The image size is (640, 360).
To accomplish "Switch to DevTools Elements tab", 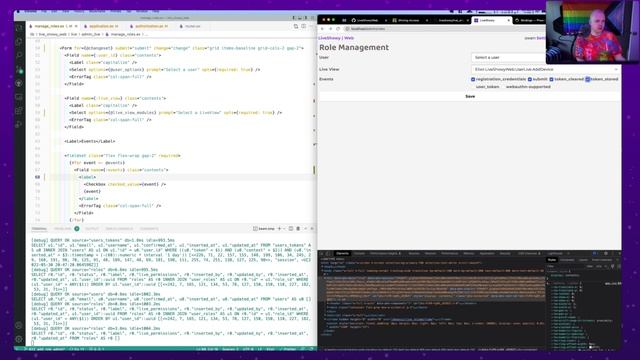I will coord(342,253).
